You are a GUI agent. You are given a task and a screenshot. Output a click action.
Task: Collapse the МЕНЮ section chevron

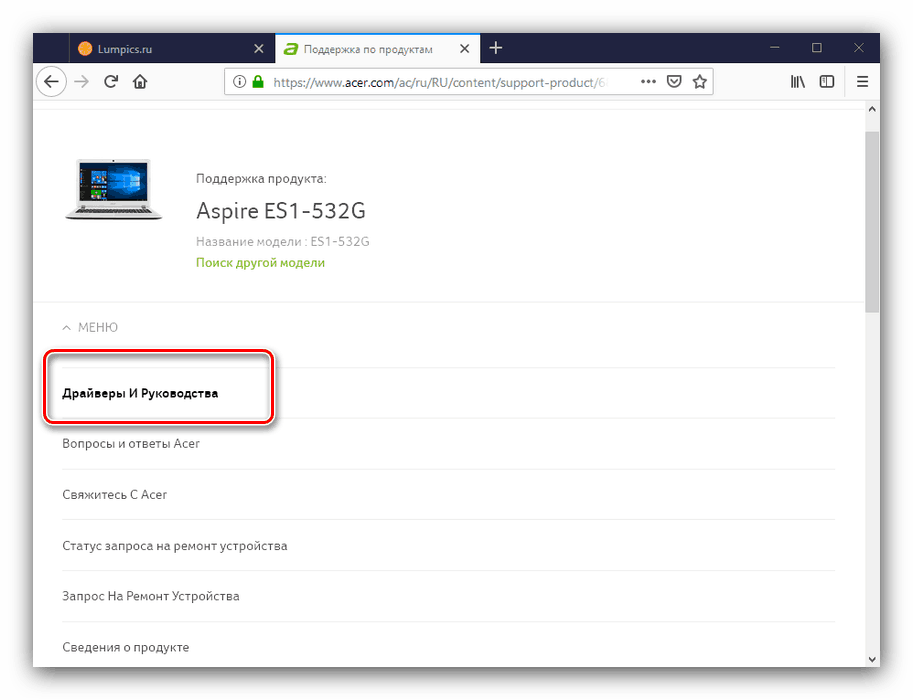pos(66,328)
